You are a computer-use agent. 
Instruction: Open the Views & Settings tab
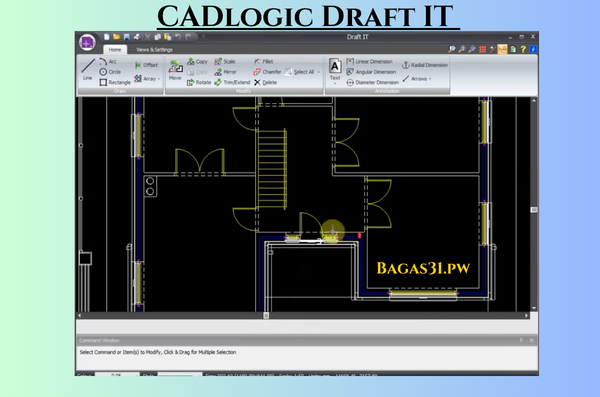pyautogui.click(x=154, y=49)
